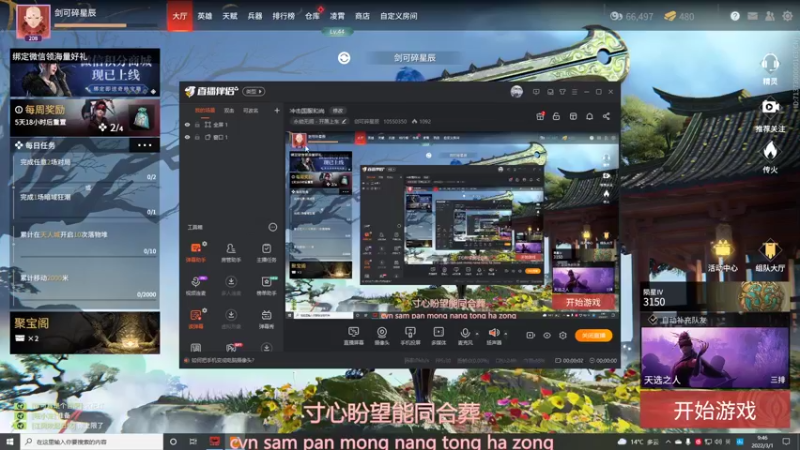
Task: Open the streamer avatar in the streaming app title bar
Action: click(516, 92)
